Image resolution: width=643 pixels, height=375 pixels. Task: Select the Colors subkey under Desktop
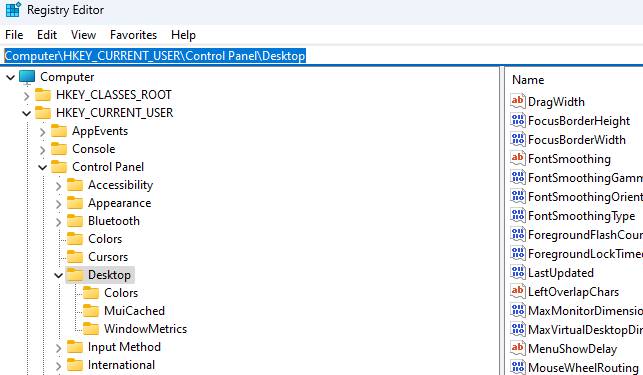(x=121, y=293)
